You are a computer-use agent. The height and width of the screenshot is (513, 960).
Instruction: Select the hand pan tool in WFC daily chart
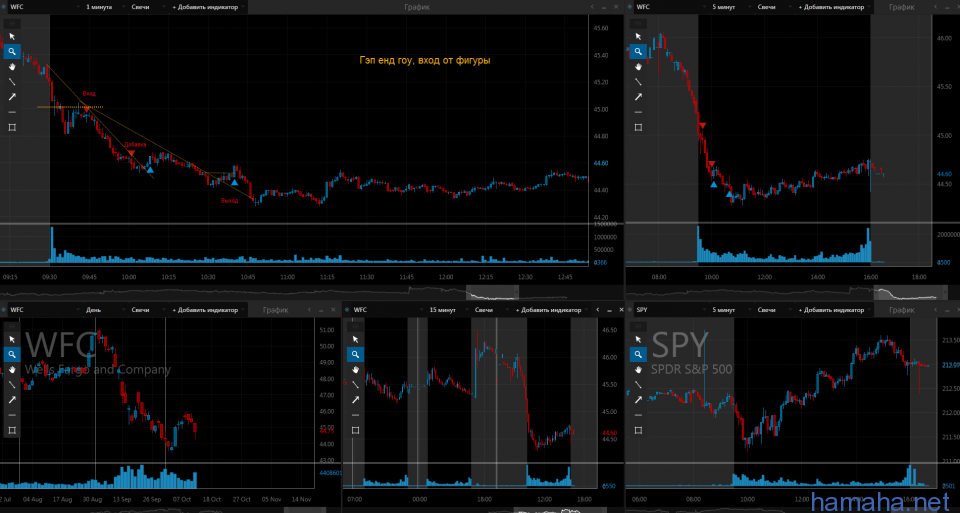click(12, 370)
